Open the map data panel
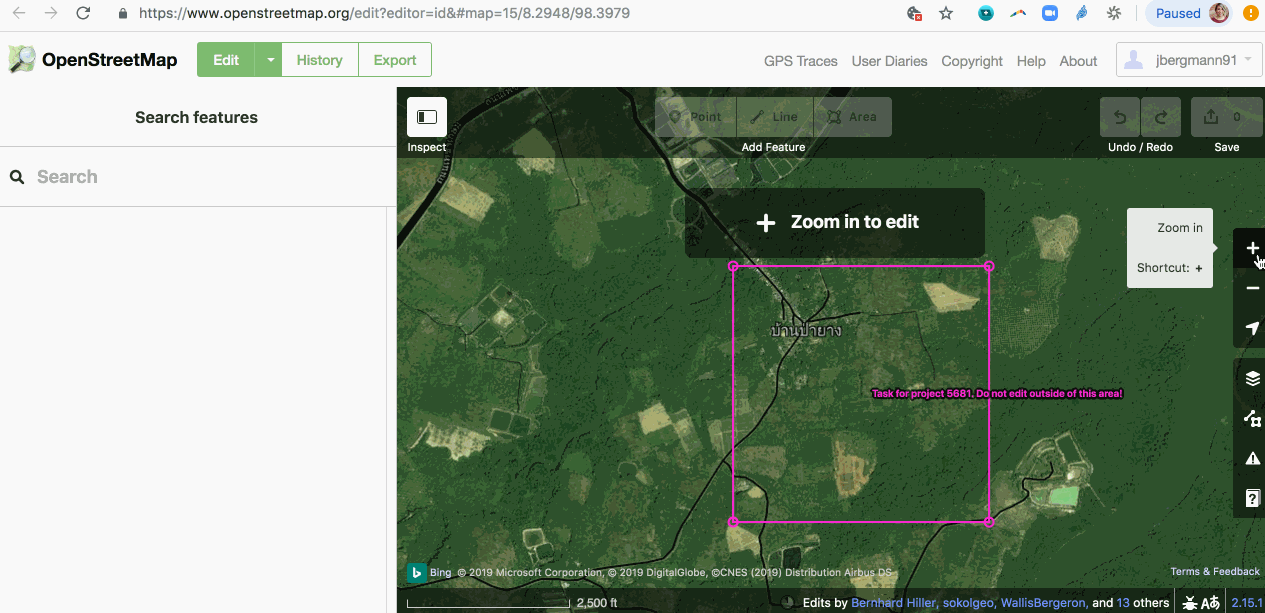This screenshot has height=613, width=1265. click(x=1251, y=419)
